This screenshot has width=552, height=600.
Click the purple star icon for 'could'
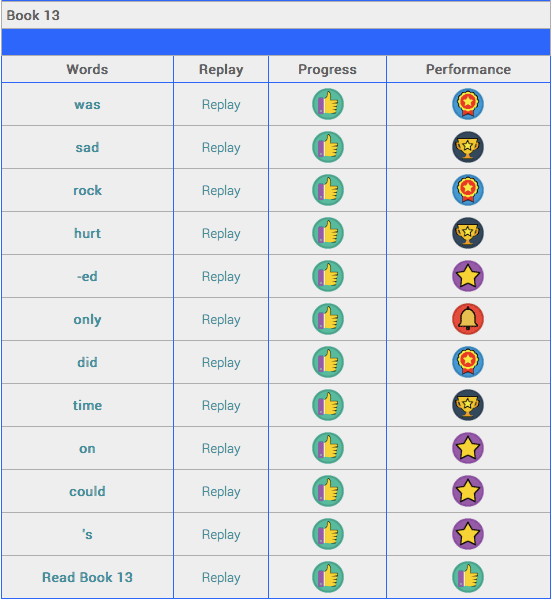click(467, 491)
